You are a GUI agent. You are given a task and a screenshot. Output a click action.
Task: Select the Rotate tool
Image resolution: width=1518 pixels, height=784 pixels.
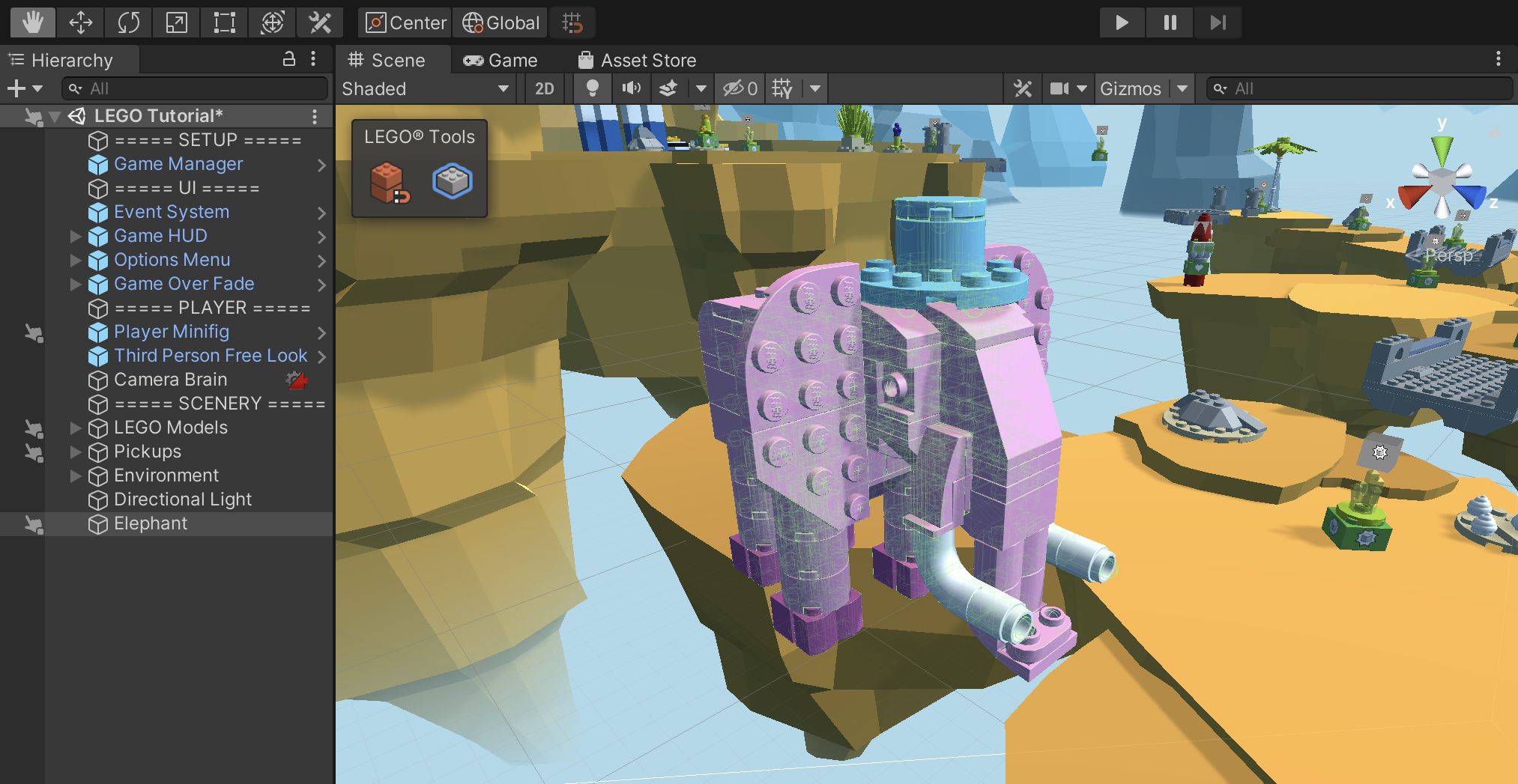[128, 22]
